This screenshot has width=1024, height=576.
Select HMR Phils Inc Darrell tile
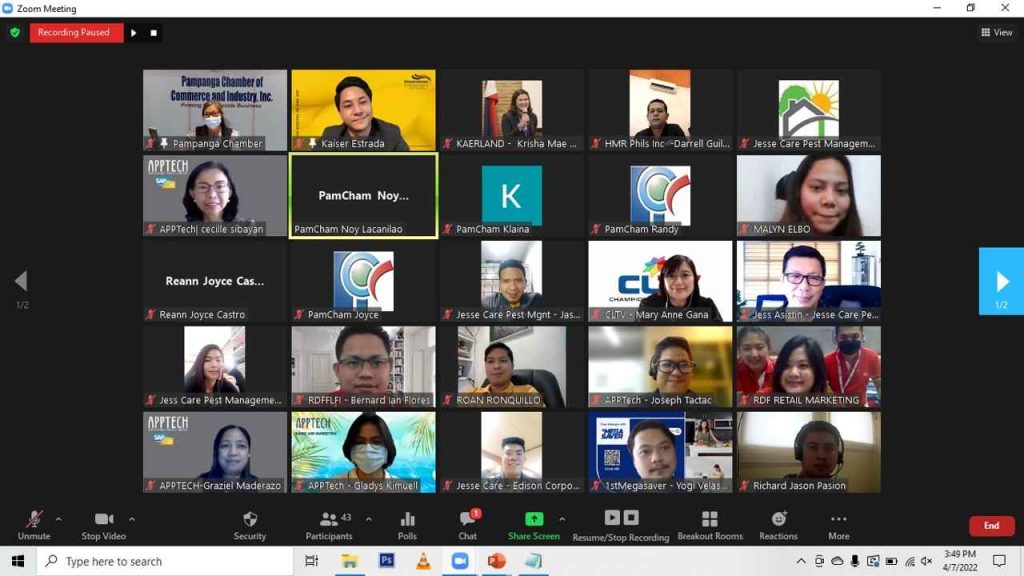click(x=660, y=110)
